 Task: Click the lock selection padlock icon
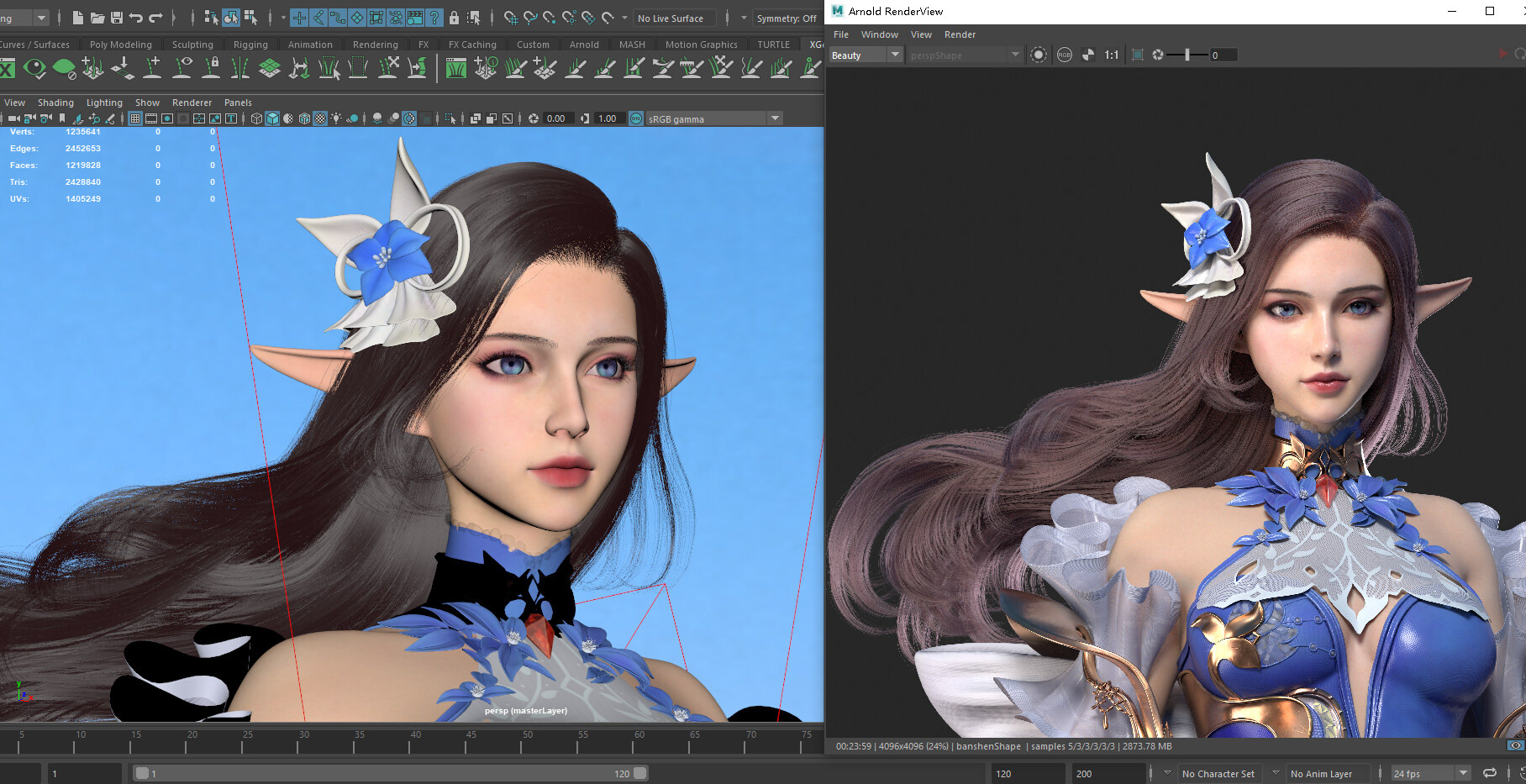point(454,18)
